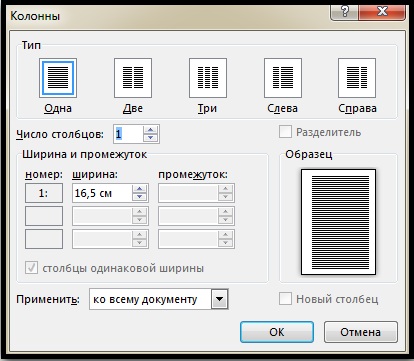Click the Число столбцов label
The height and width of the screenshot is (361, 414).
click(x=60, y=134)
